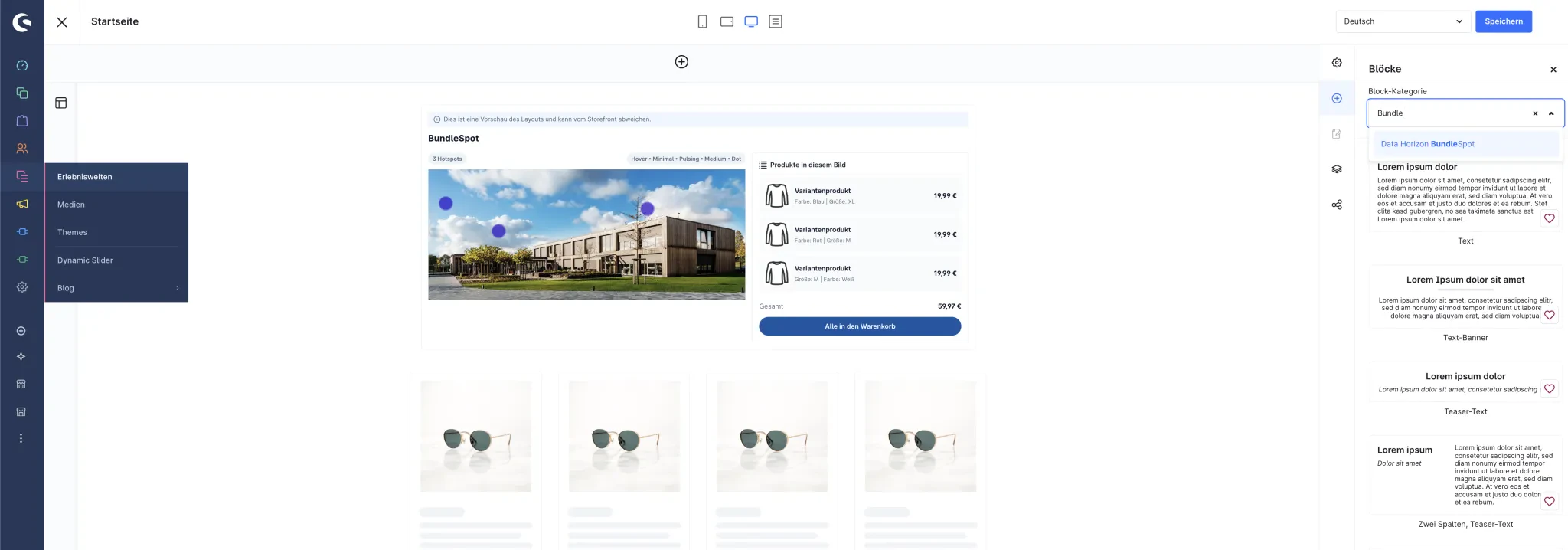Open the edit pencil icon in right rail

(1337, 133)
